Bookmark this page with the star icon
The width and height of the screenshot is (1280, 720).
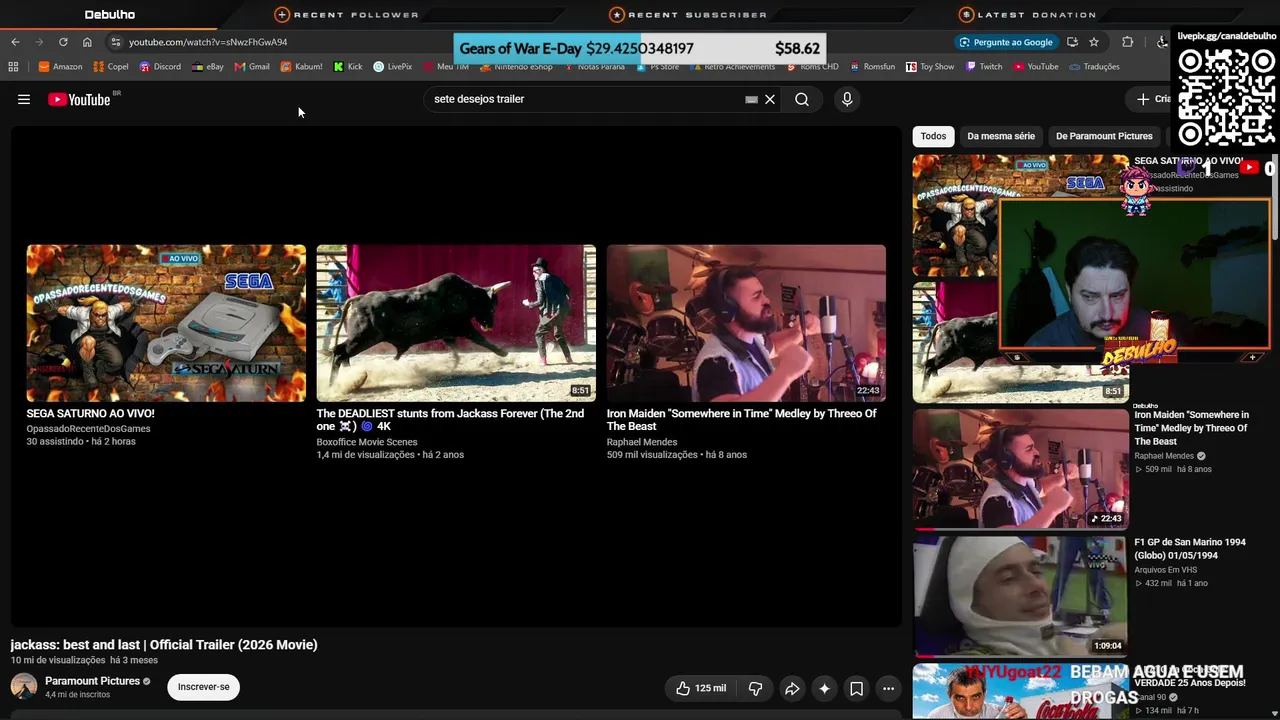1094,42
